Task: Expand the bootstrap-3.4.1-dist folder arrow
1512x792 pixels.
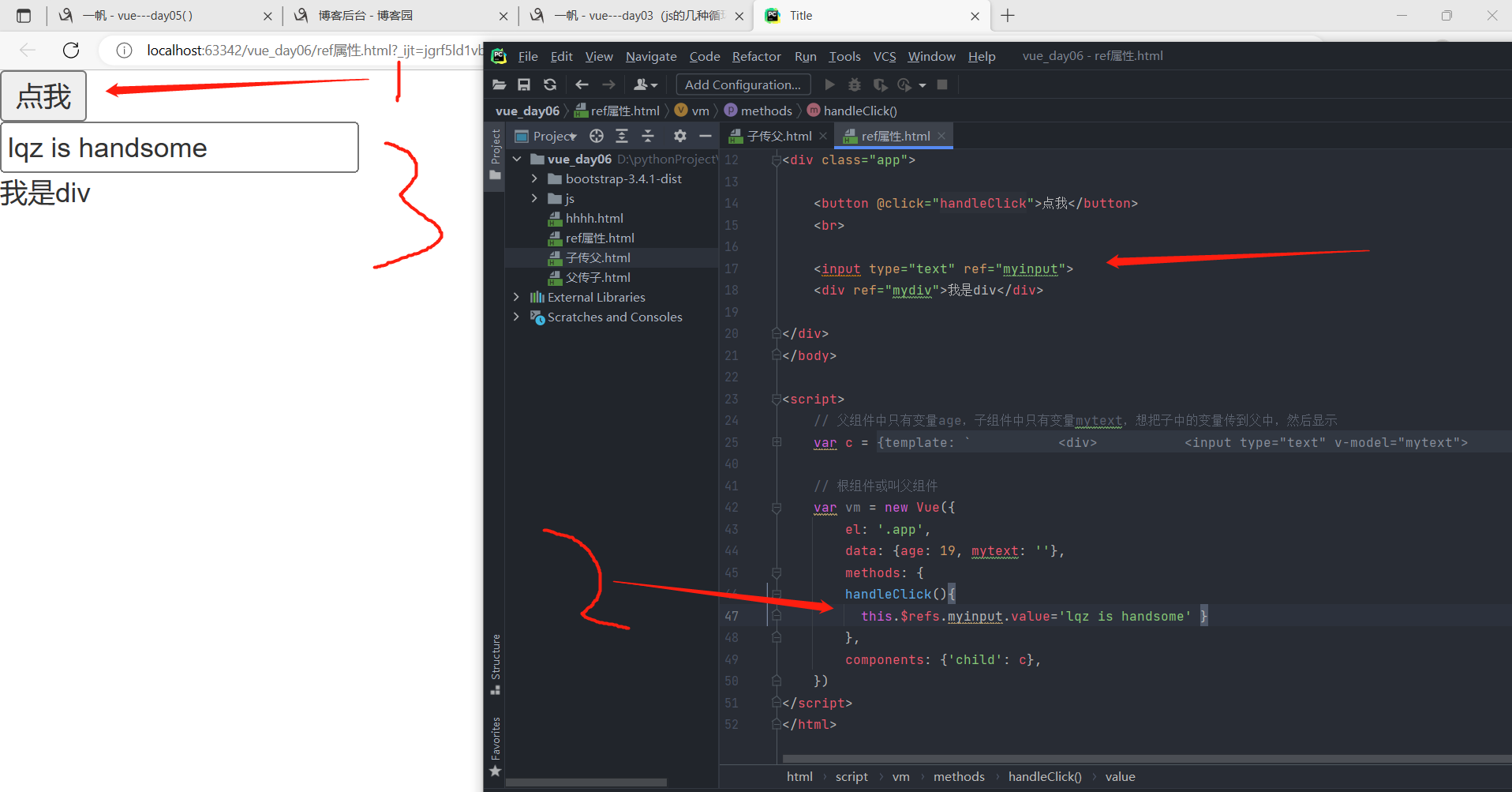Action: click(534, 178)
